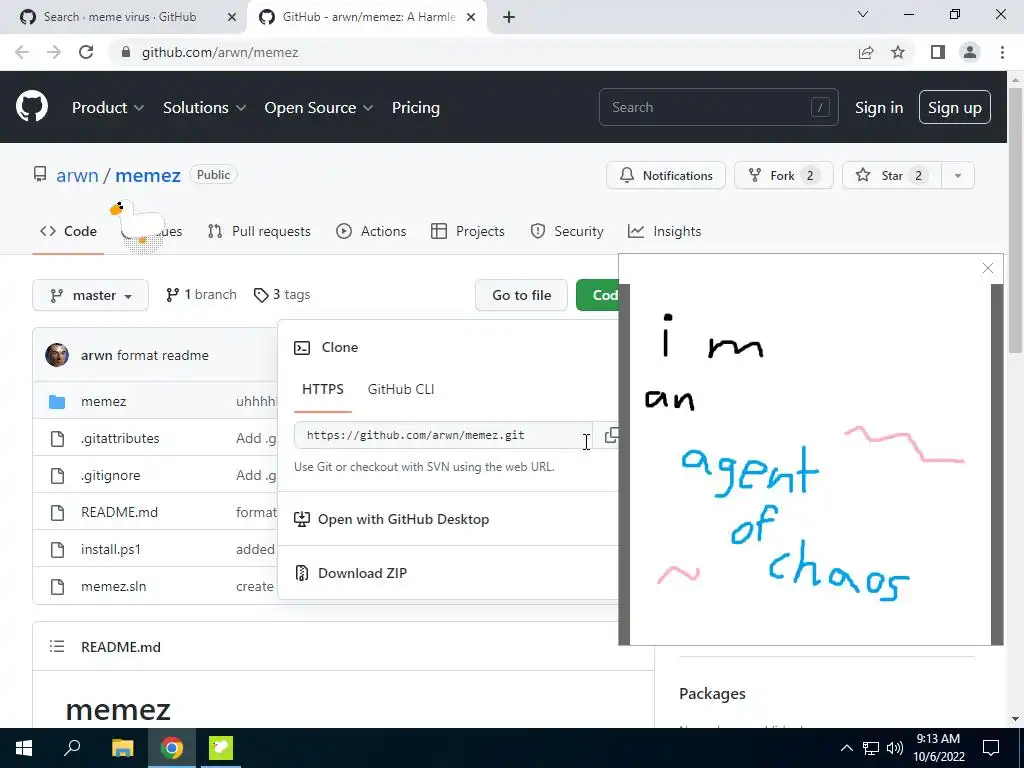Click the network icon in system tray

click(871, 748)
